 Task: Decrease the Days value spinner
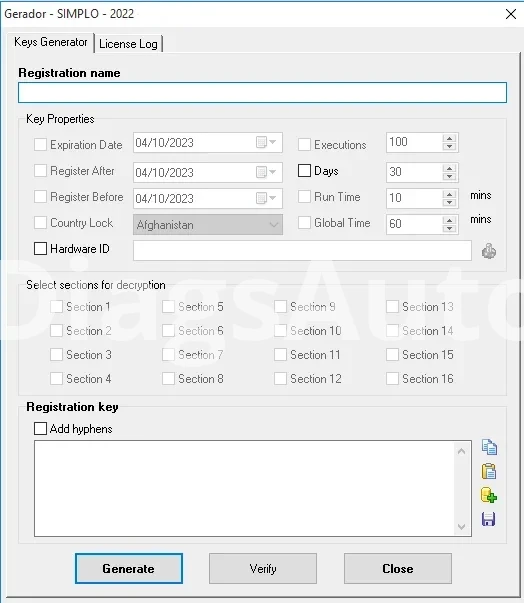[449, 176]
